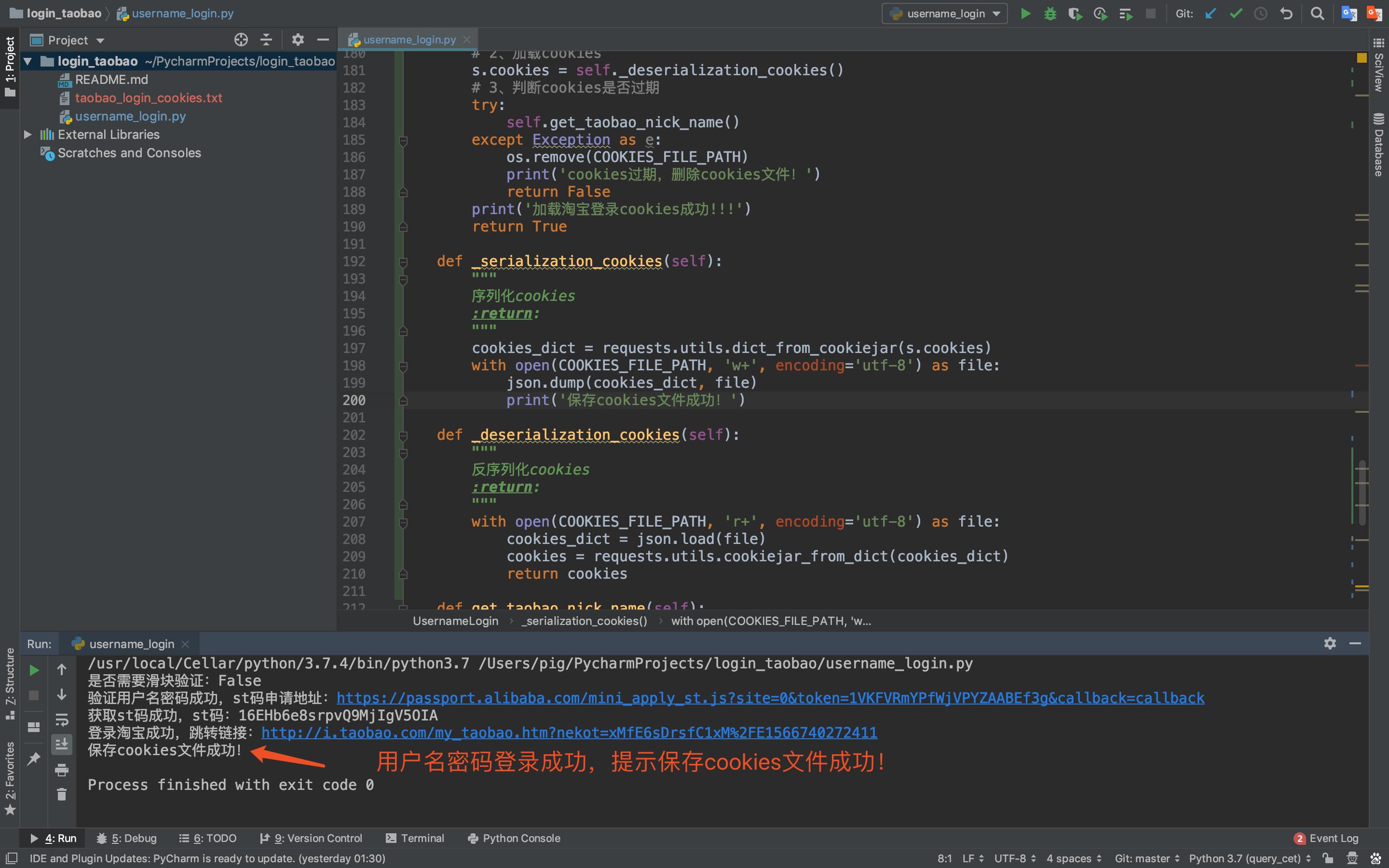Click line number 200 in the gutter
Image resolution: width=1389 pixels, height=868 pixels.
click(x=354, y=400)
